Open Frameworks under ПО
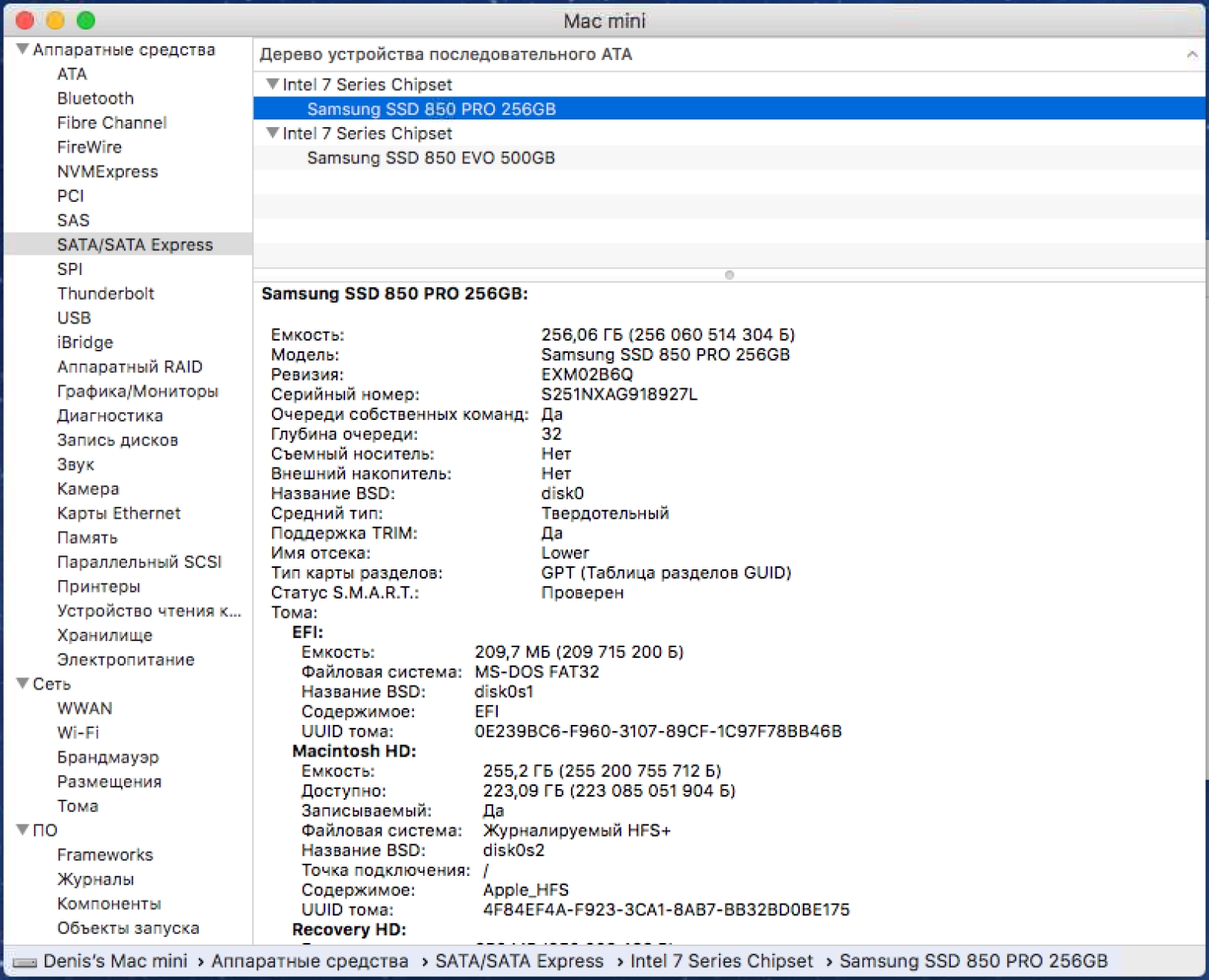The image size is (1209, 980). 105,854
